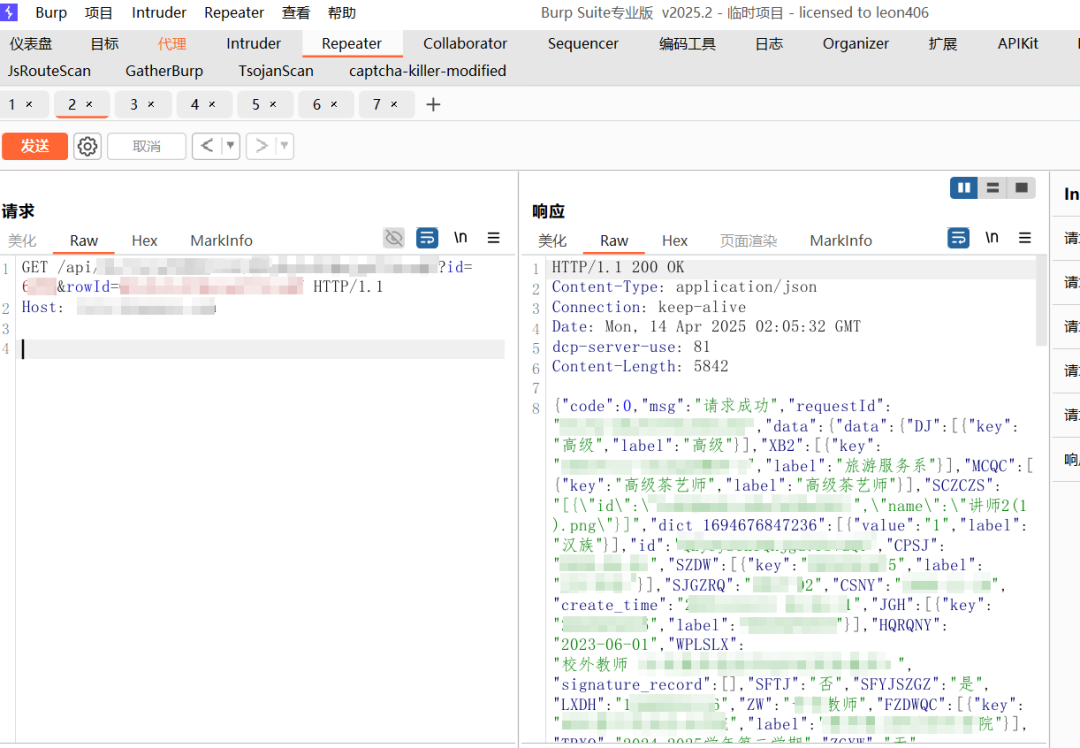
Task: Switch to APIKit extension tab
Action: pos(1017,43)
